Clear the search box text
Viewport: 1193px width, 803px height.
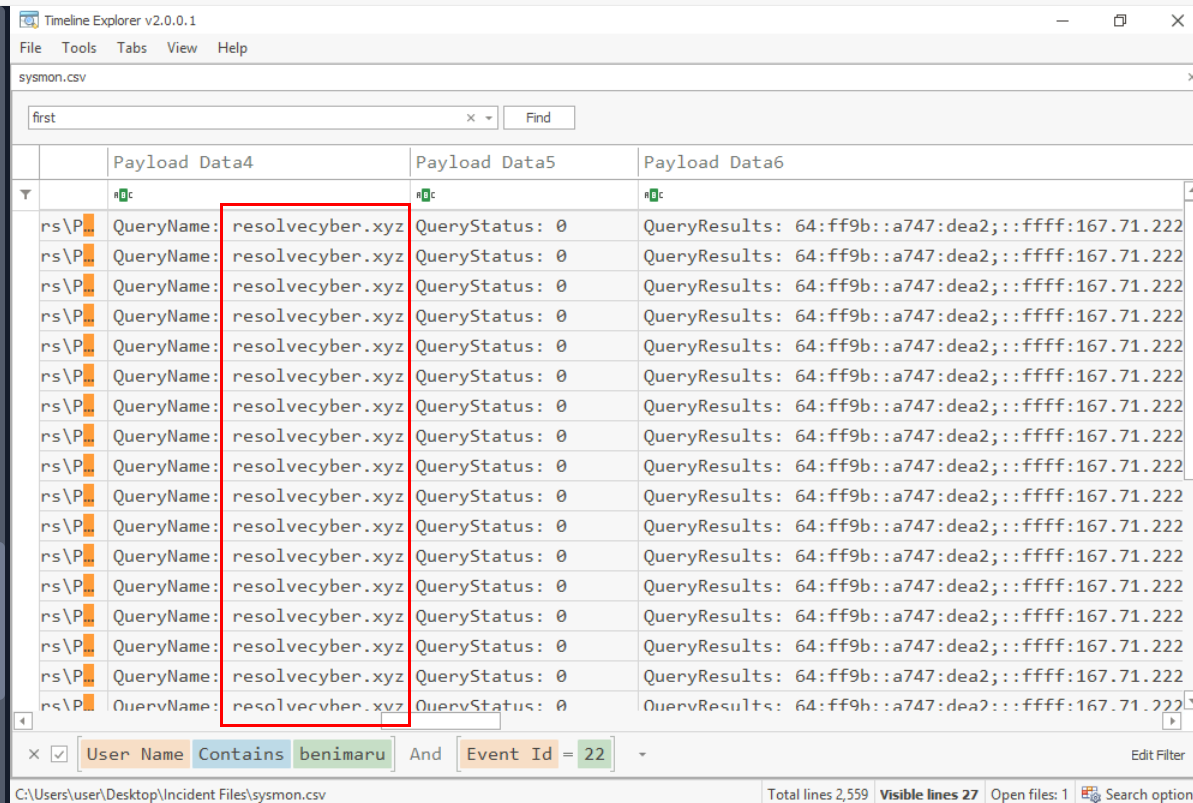(471, 118)
